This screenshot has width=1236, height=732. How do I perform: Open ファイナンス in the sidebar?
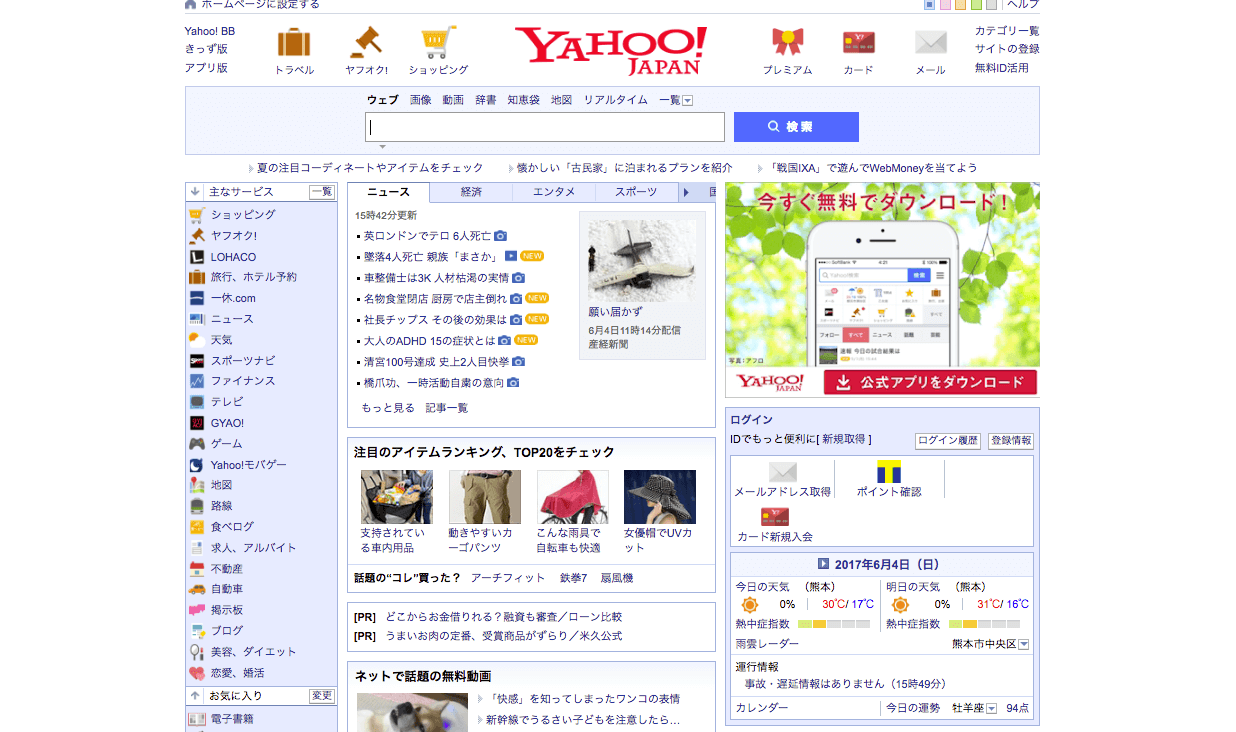point(243,381)
